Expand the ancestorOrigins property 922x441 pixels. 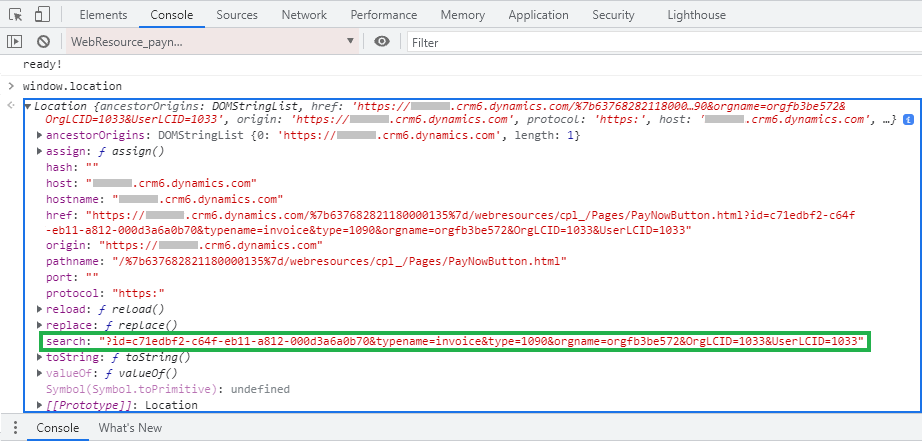pyautogui.click(x=40, y=136)
